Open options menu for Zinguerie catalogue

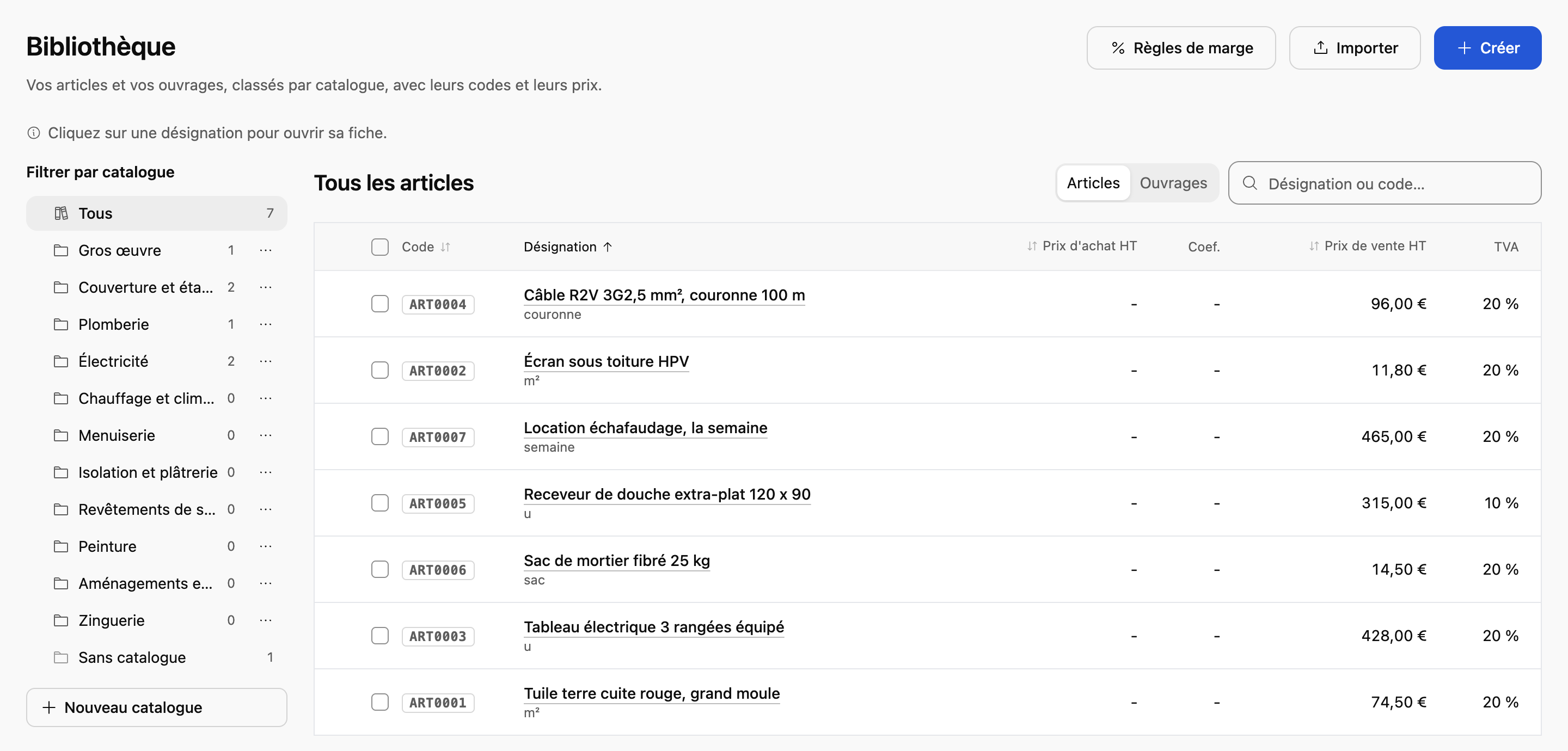[265, 621]
